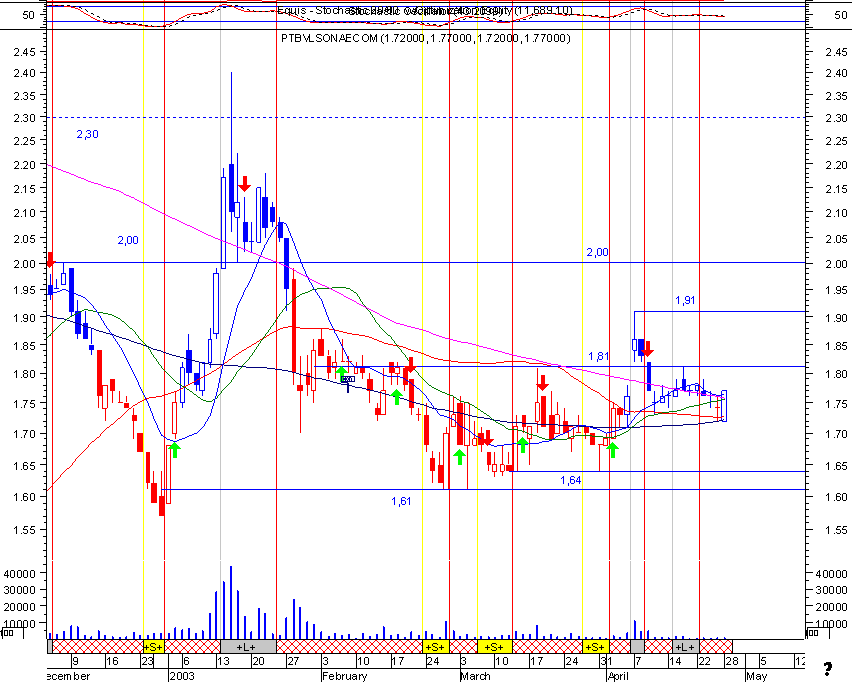The width and height of the screenshot is (852, 682).
Task: Click the 'April' month label
Action: (618, 676)
